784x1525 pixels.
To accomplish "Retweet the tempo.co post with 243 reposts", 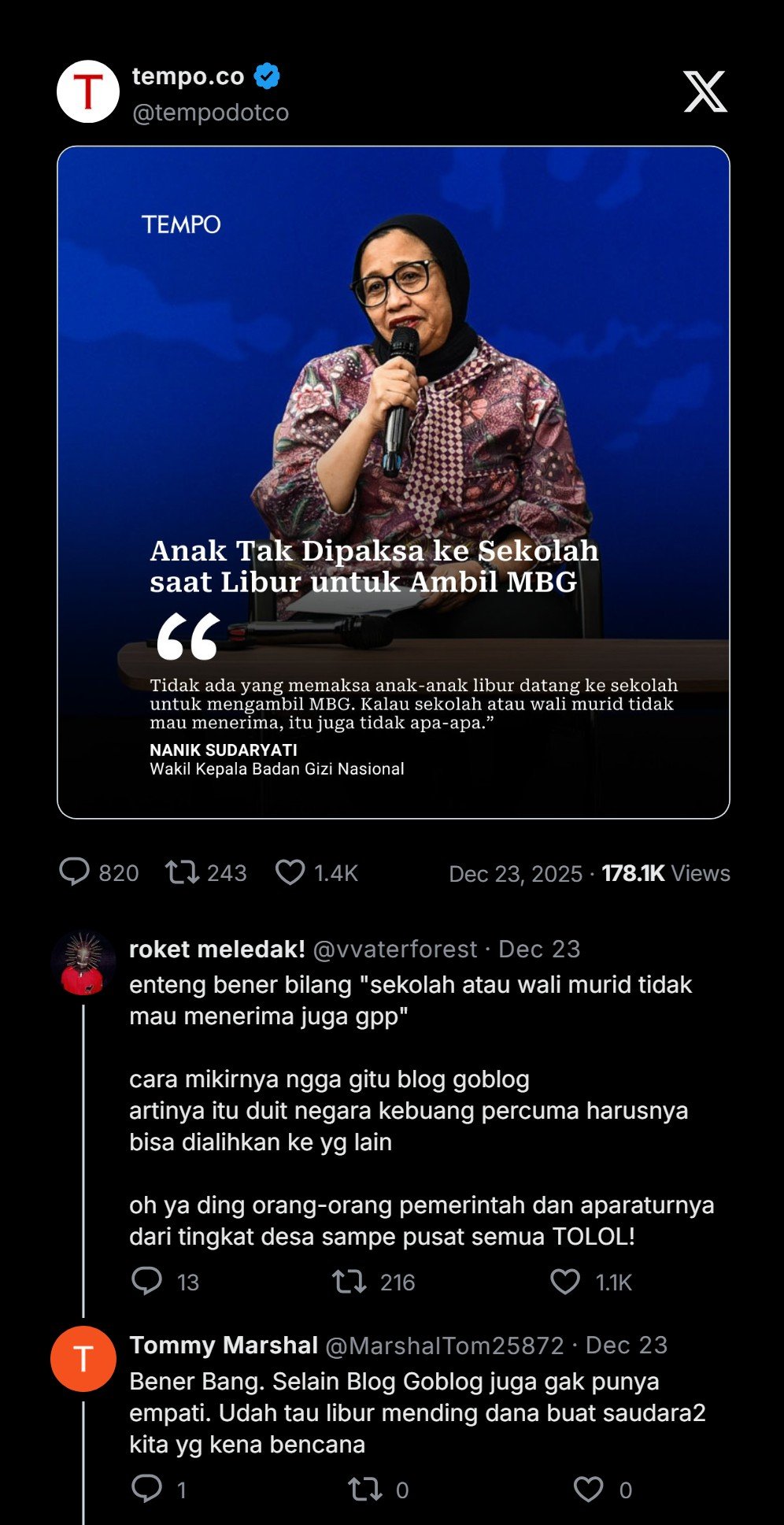I will click(x=182, y=872).
